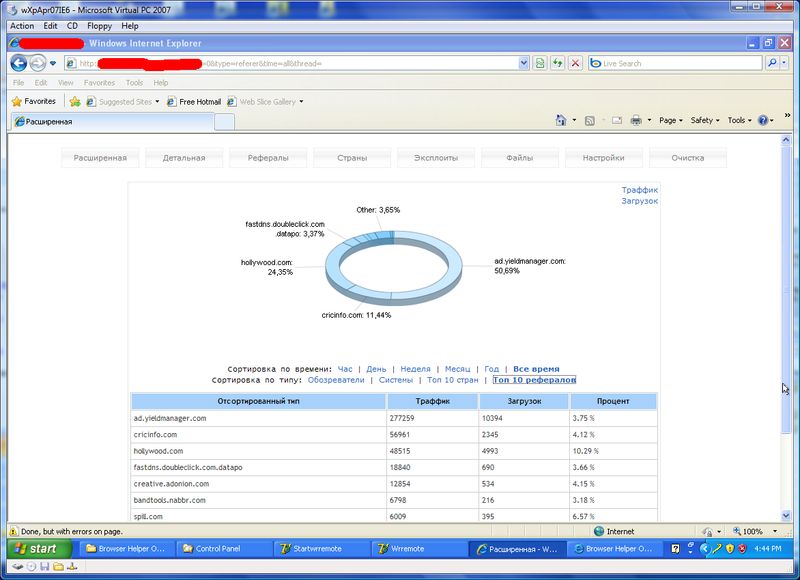This screenshot has height=580, width=800.
Task: Click the Print icon
Action: click(636, 120)
